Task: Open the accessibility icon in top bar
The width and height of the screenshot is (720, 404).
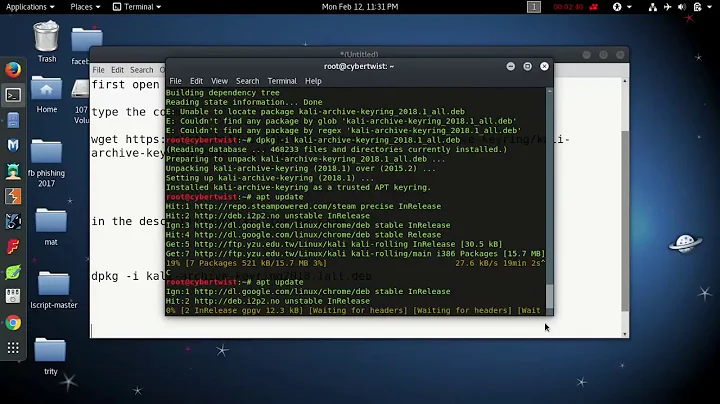Action: [617, 7]
